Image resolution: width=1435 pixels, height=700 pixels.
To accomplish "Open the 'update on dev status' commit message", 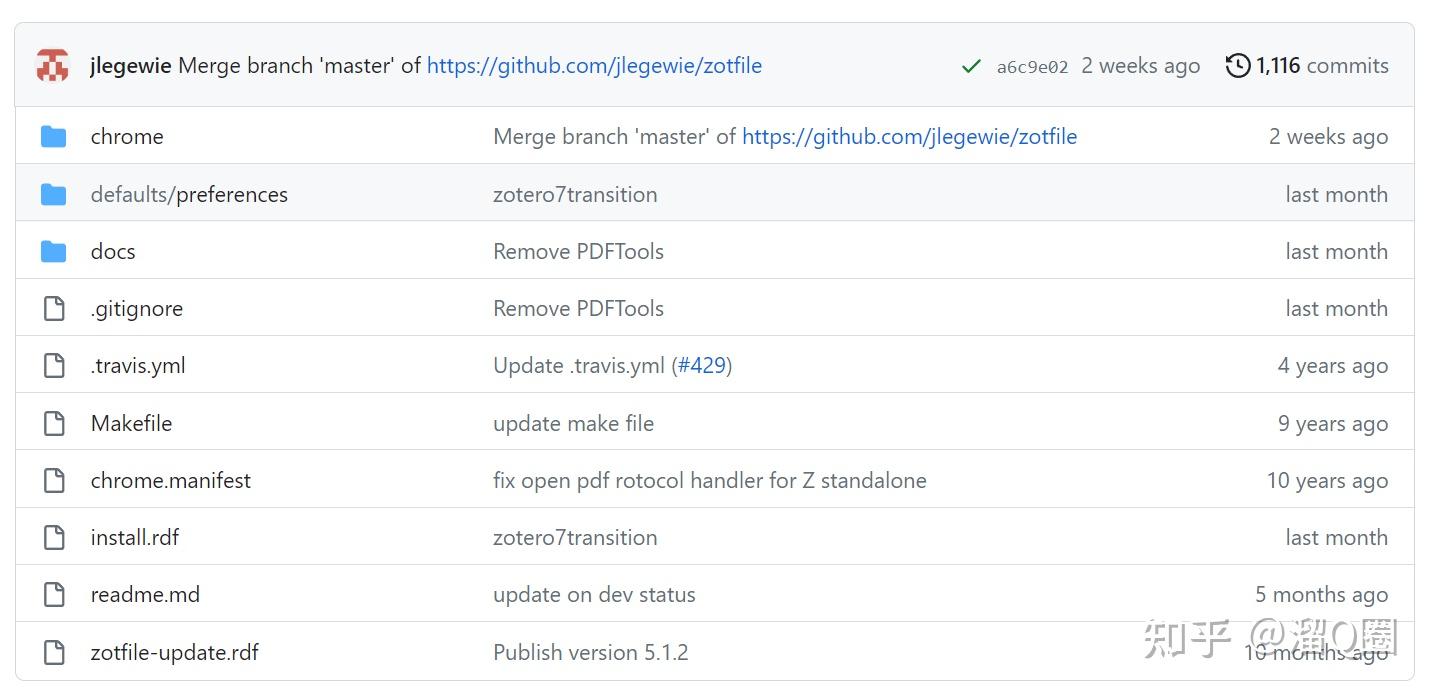I will (594, 595).
